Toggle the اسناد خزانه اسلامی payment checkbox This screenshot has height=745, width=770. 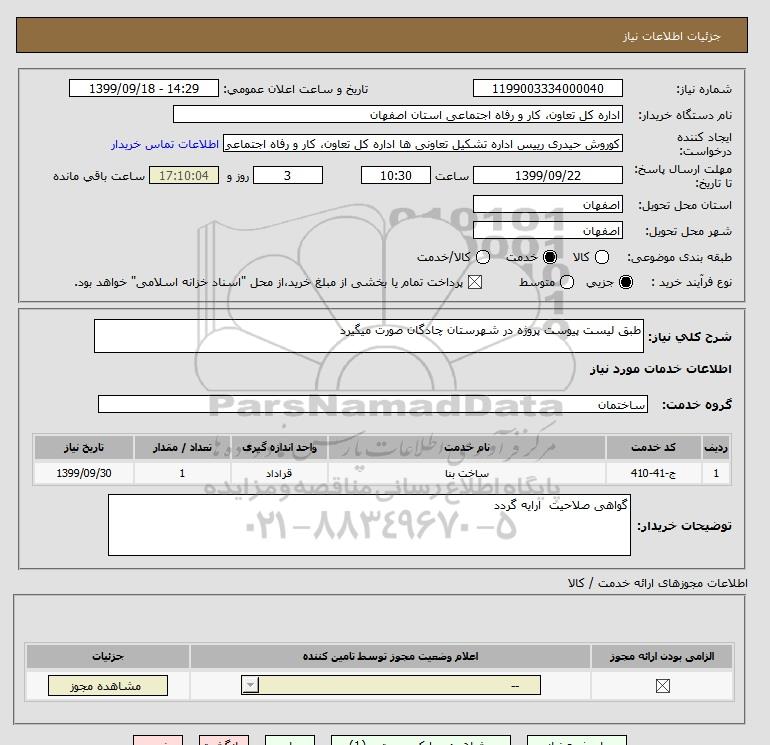[x=475, y=282]
